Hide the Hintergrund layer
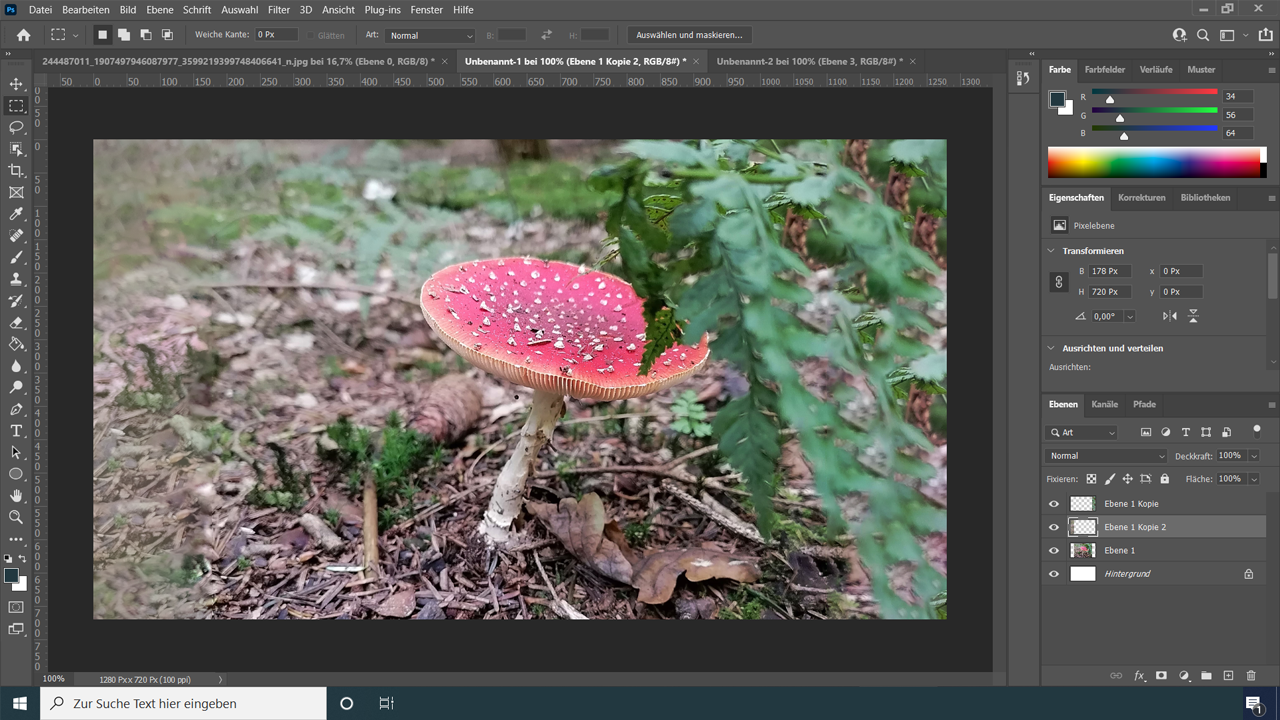The image size is (1280, 720). (1053, 573)
